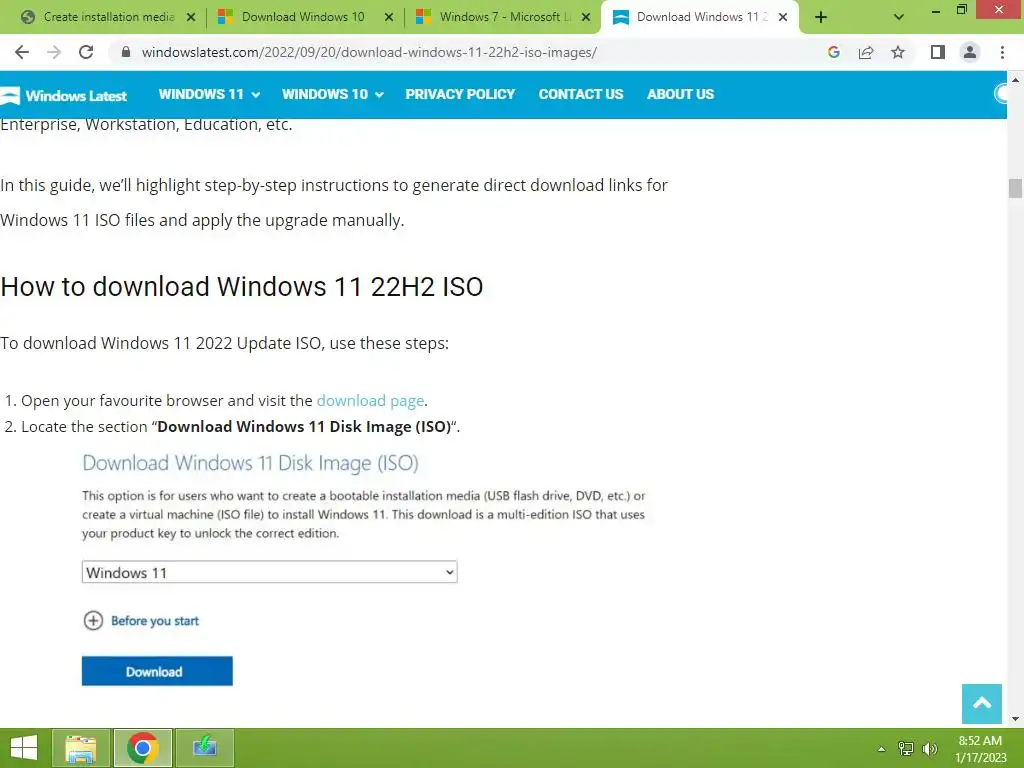Open File Explorer from the taskbar
The height and width of the screenshot is (768, 1024).
80,748
